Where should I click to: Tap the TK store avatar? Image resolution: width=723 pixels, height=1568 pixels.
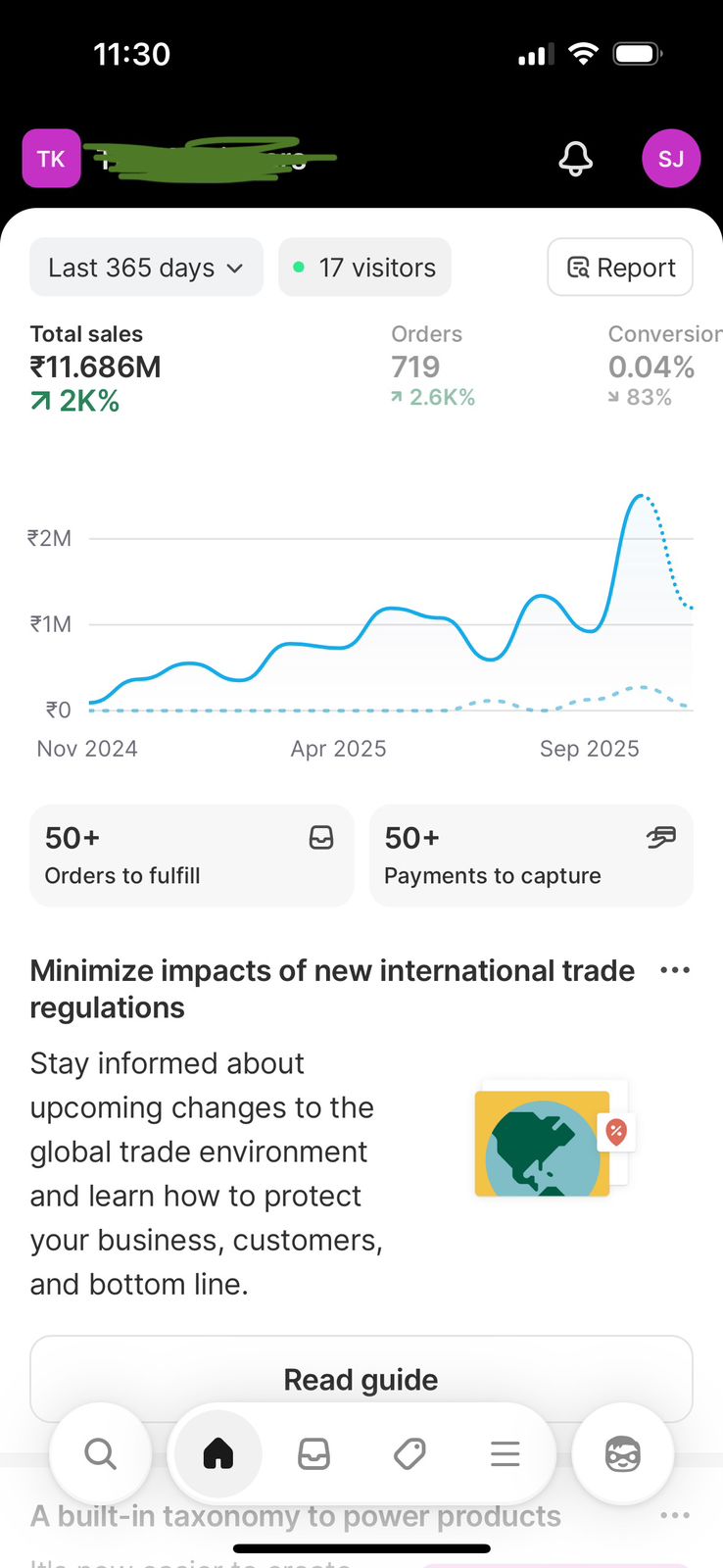point(51,159)
